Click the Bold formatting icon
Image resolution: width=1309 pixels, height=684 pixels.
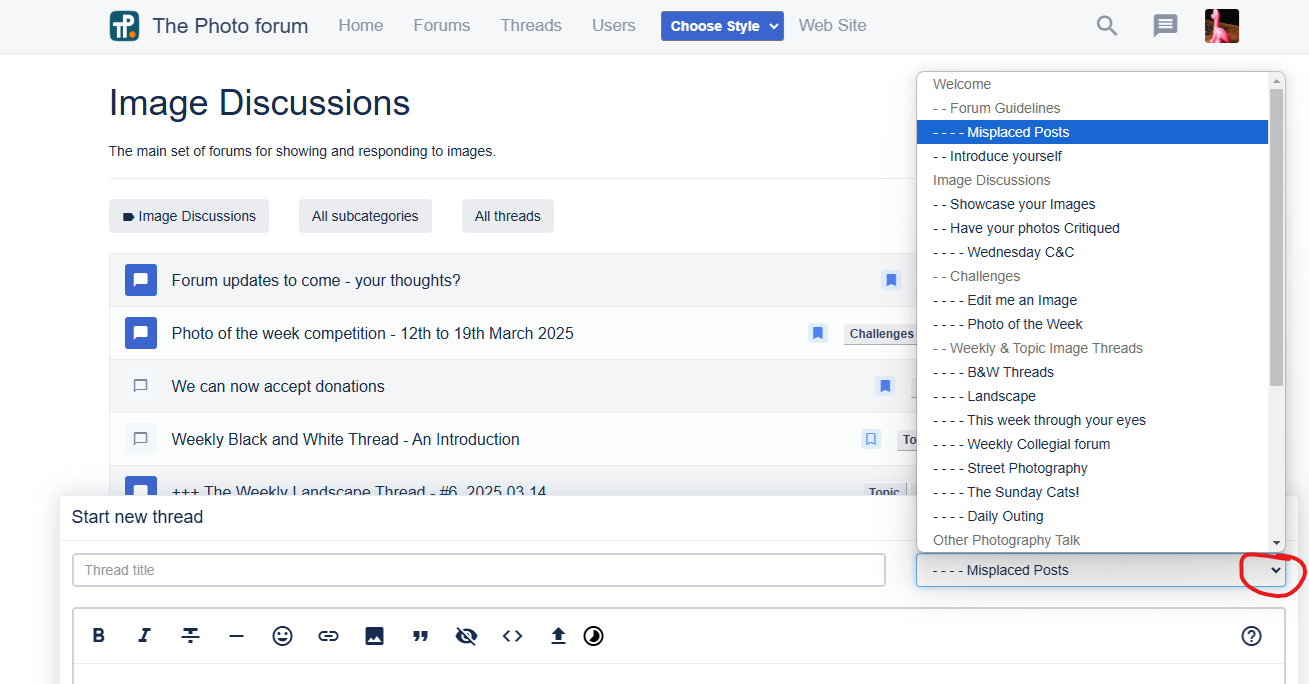(x=99, y=636)
